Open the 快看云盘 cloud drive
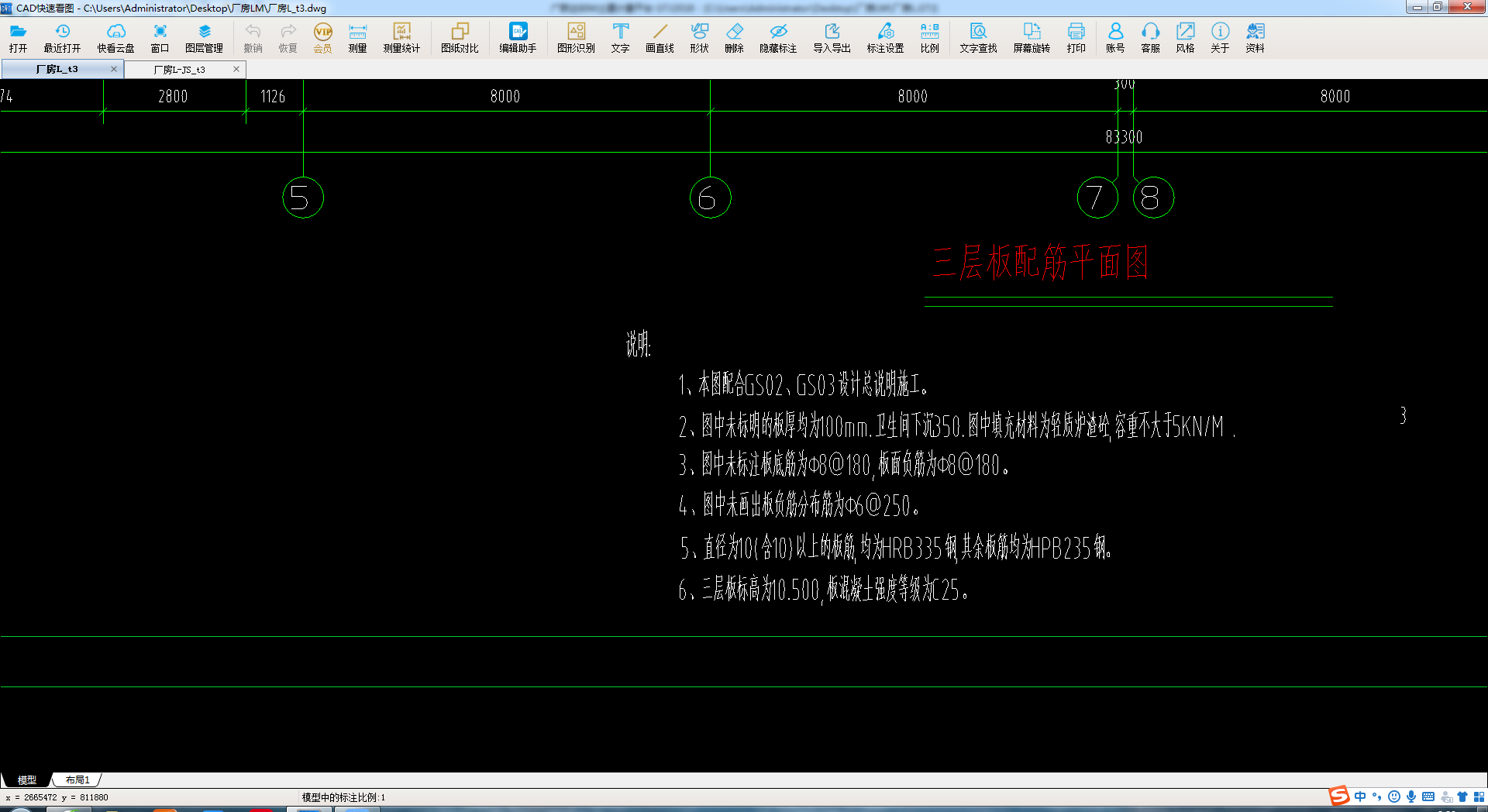The height and width of the screenshot is (812, 1488). (x=115, y=37)
